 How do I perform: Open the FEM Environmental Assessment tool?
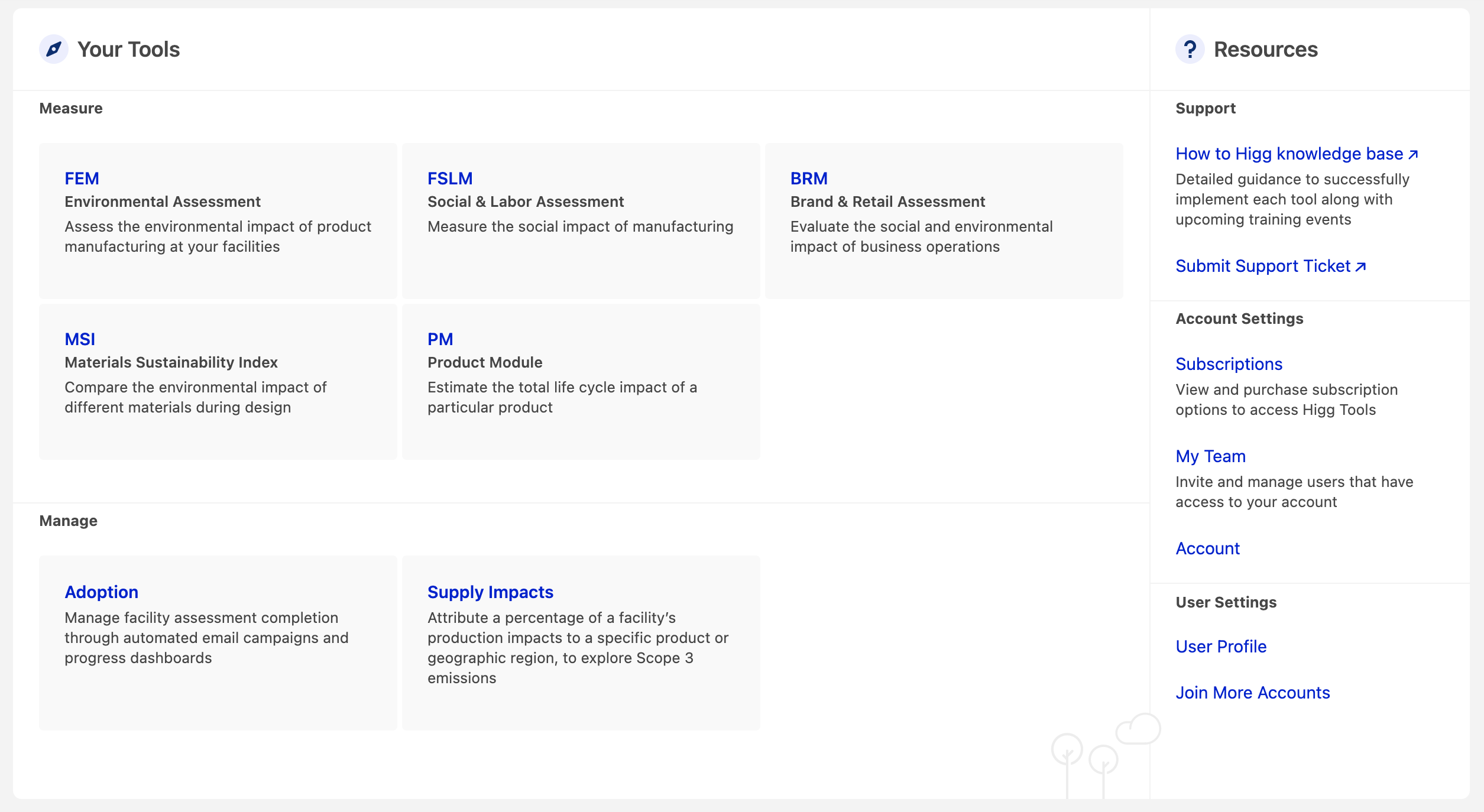tap(82, 178)
